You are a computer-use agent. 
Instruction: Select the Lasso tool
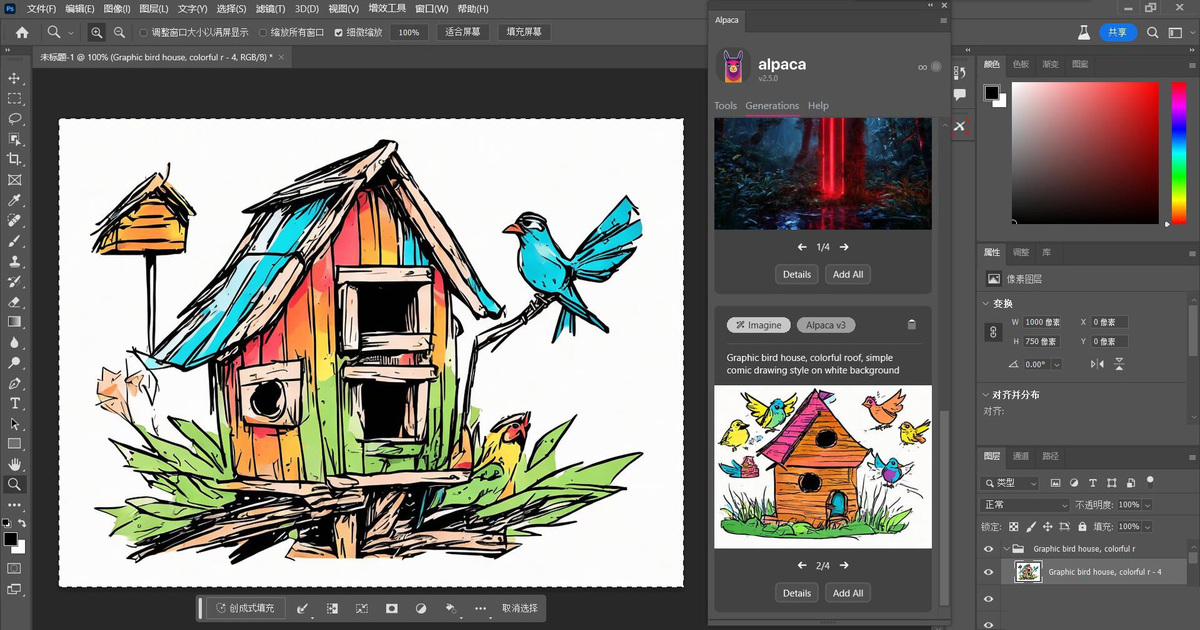pyautogui.click(x=14, y=119)
